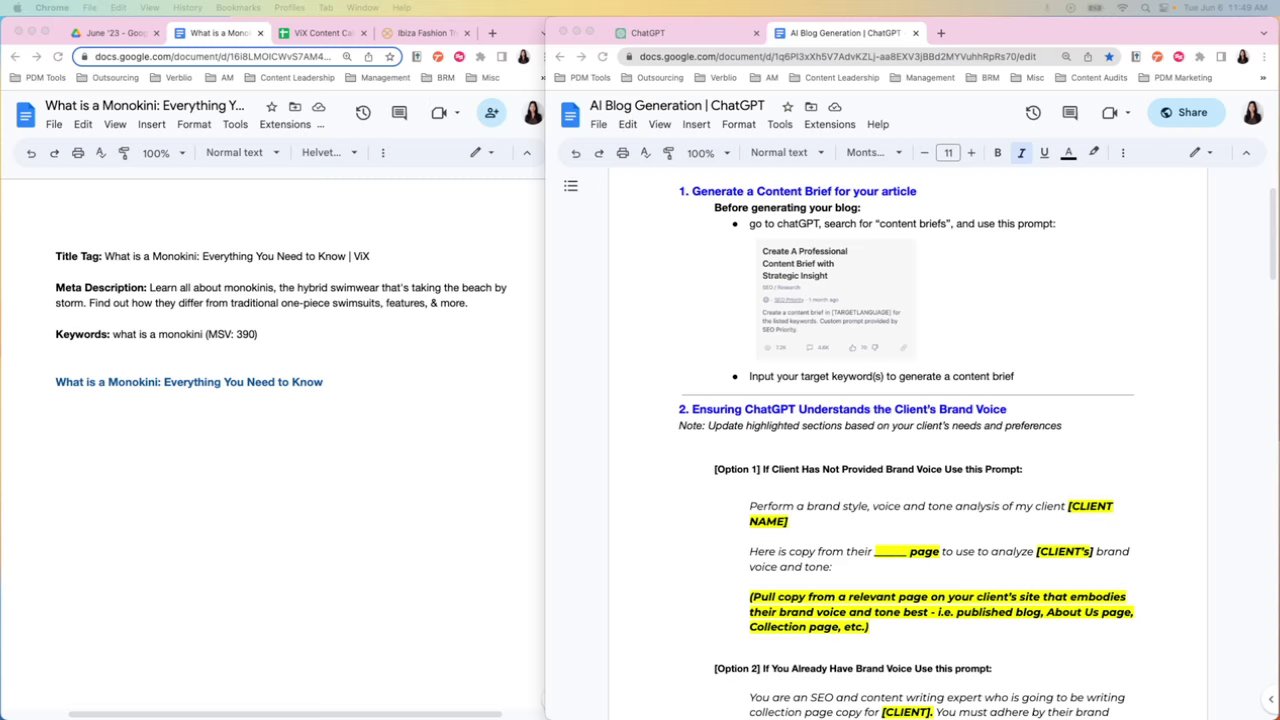Open highlight color picker in AI Blog doc
1280x720 pixels.
coord(1094,153)
